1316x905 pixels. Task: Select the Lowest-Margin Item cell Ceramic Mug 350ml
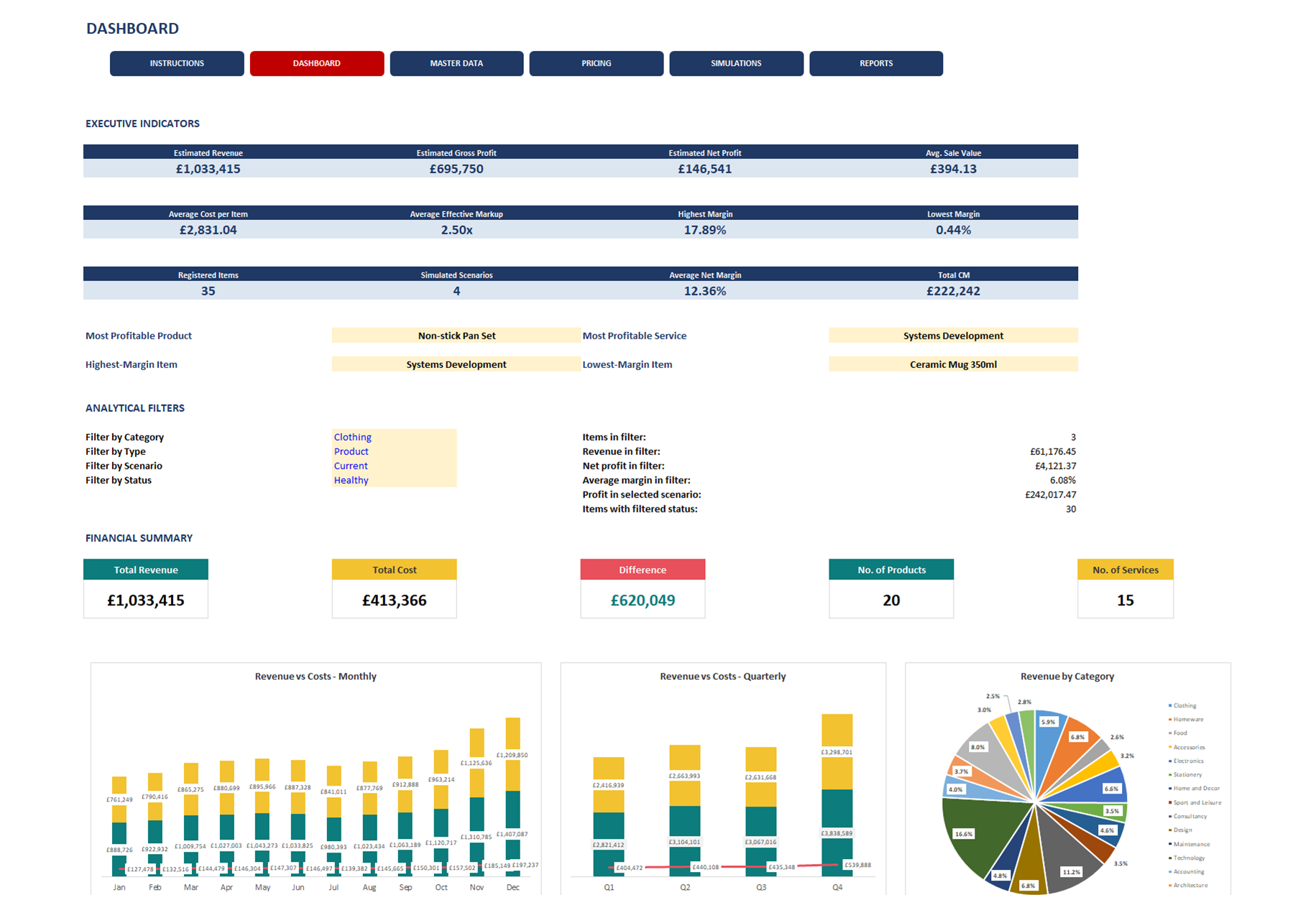[x=953, y=364]
